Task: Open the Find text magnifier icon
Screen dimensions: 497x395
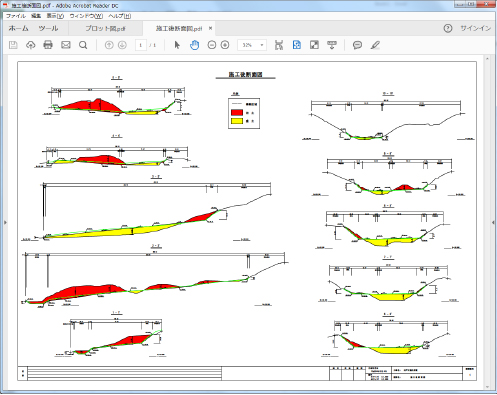Action: click(x=83, y=45)
